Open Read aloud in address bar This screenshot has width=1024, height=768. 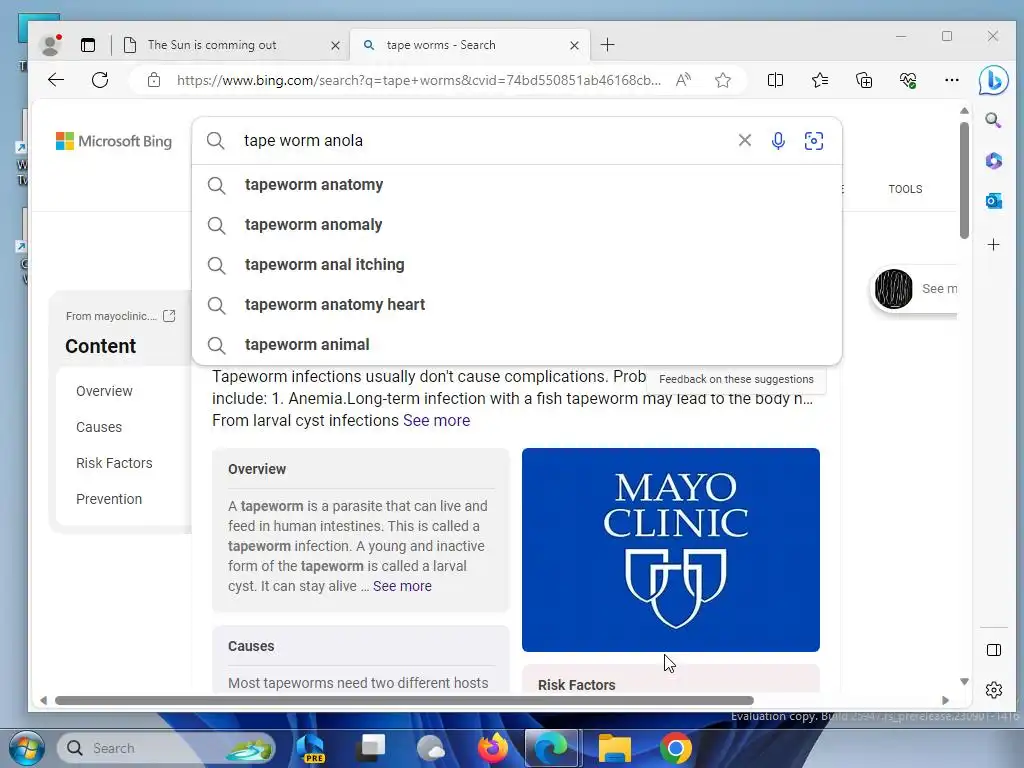pos(683,80)
